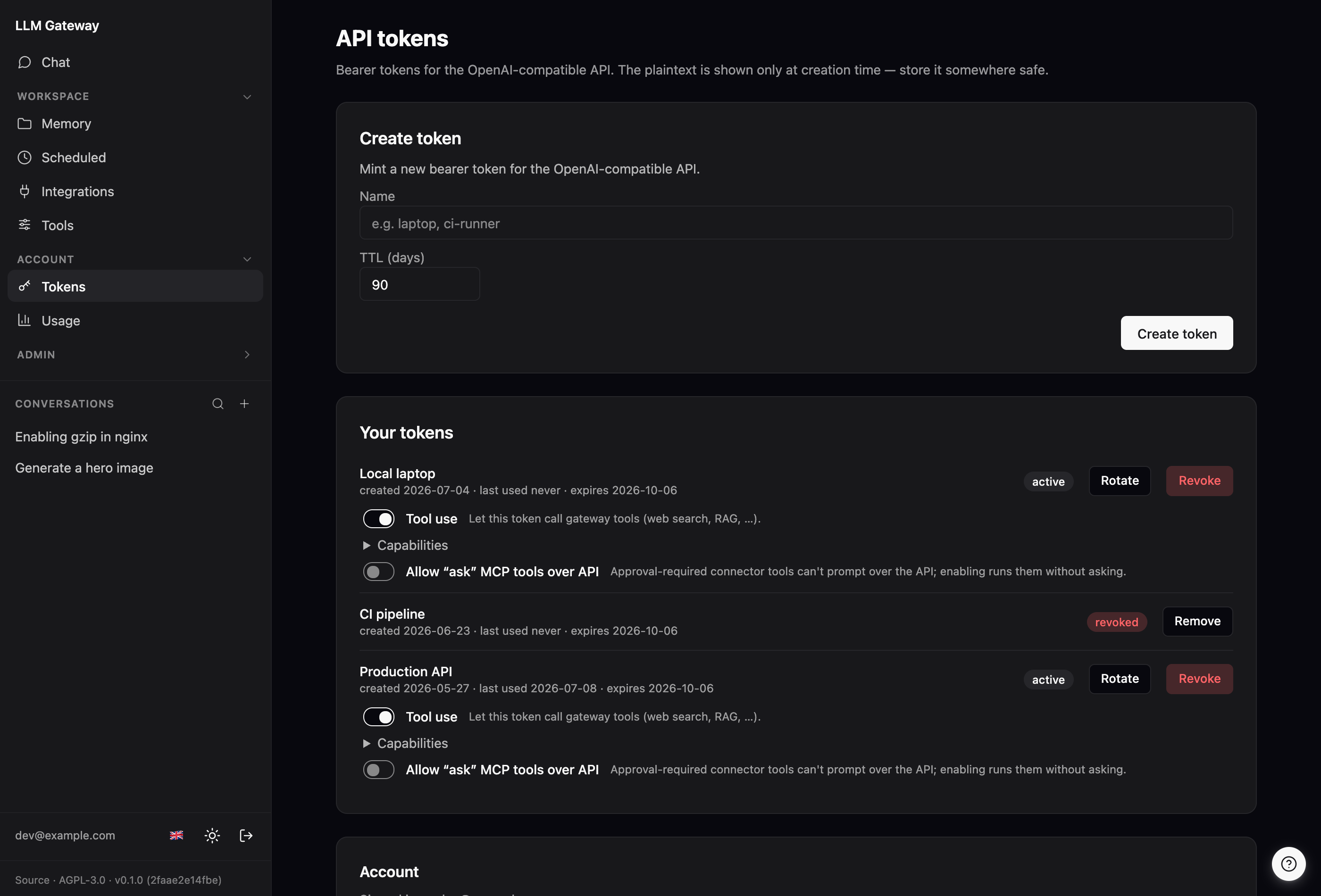The width and height of the screenshot is (1321, 896).
Task: Click the active badge for Production API
Action: tap(1048, 680)
